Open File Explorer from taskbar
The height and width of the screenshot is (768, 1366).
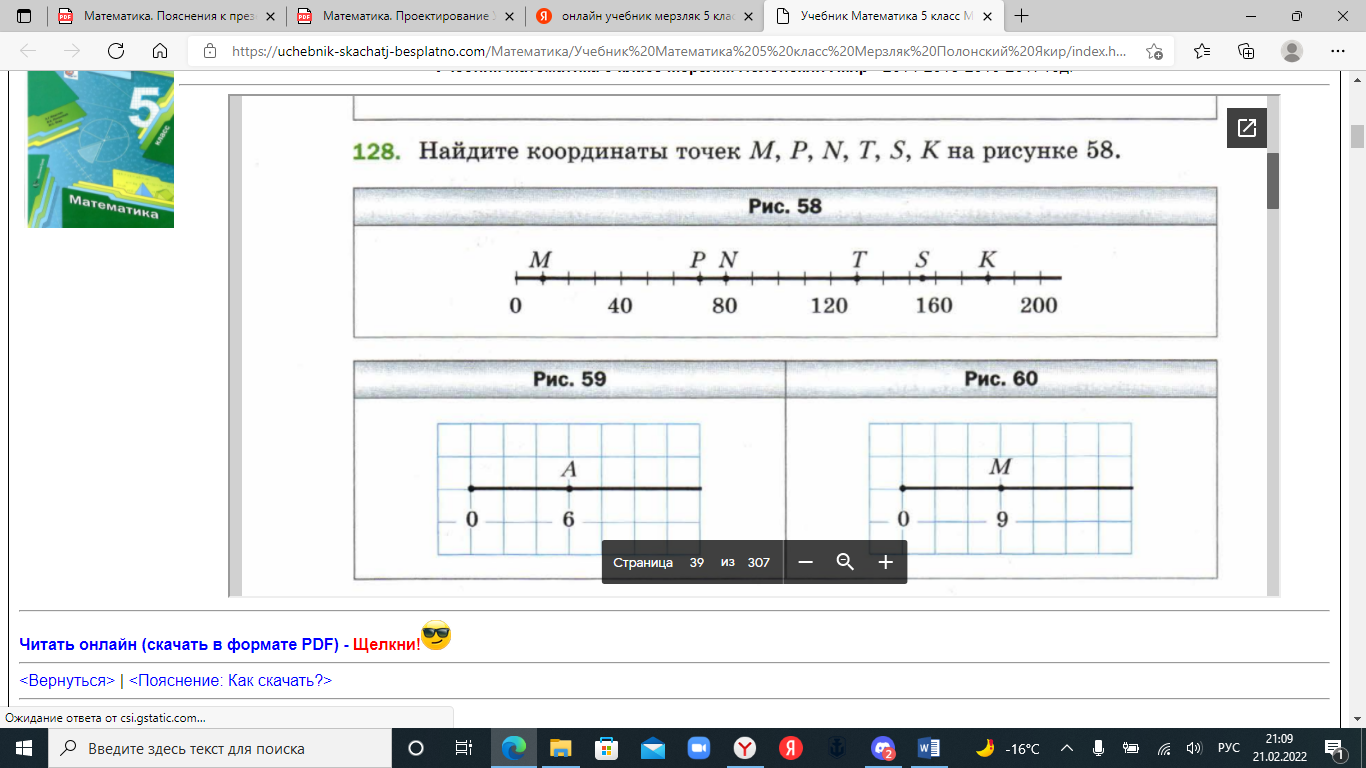560,748
